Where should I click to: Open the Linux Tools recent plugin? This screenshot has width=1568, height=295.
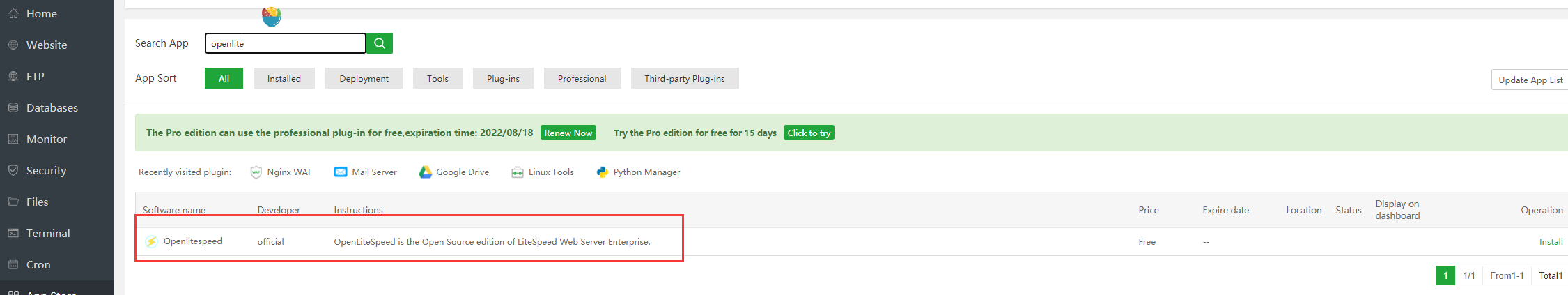click(543, 172)
